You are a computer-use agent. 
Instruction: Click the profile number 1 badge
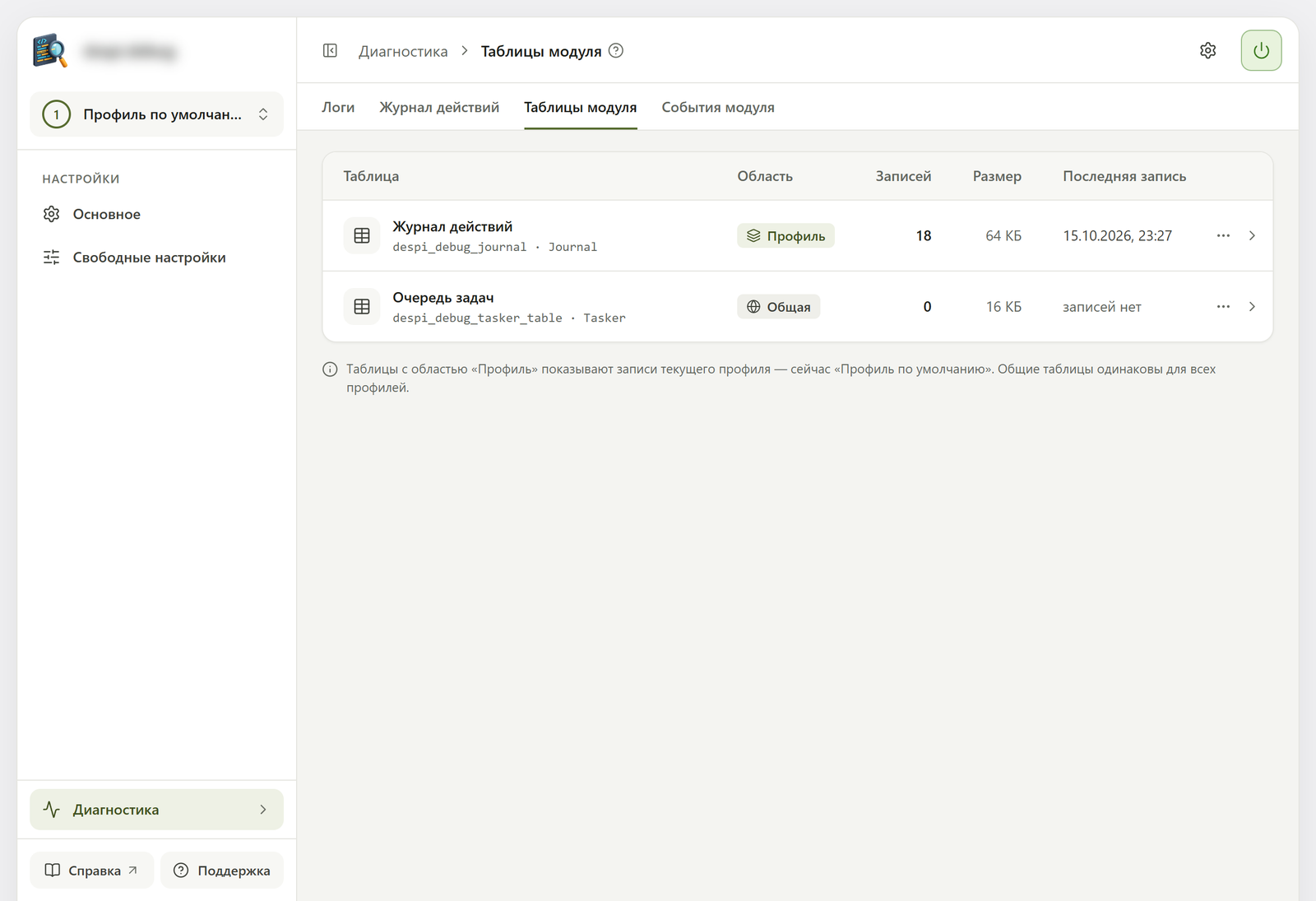click(57, 114)
